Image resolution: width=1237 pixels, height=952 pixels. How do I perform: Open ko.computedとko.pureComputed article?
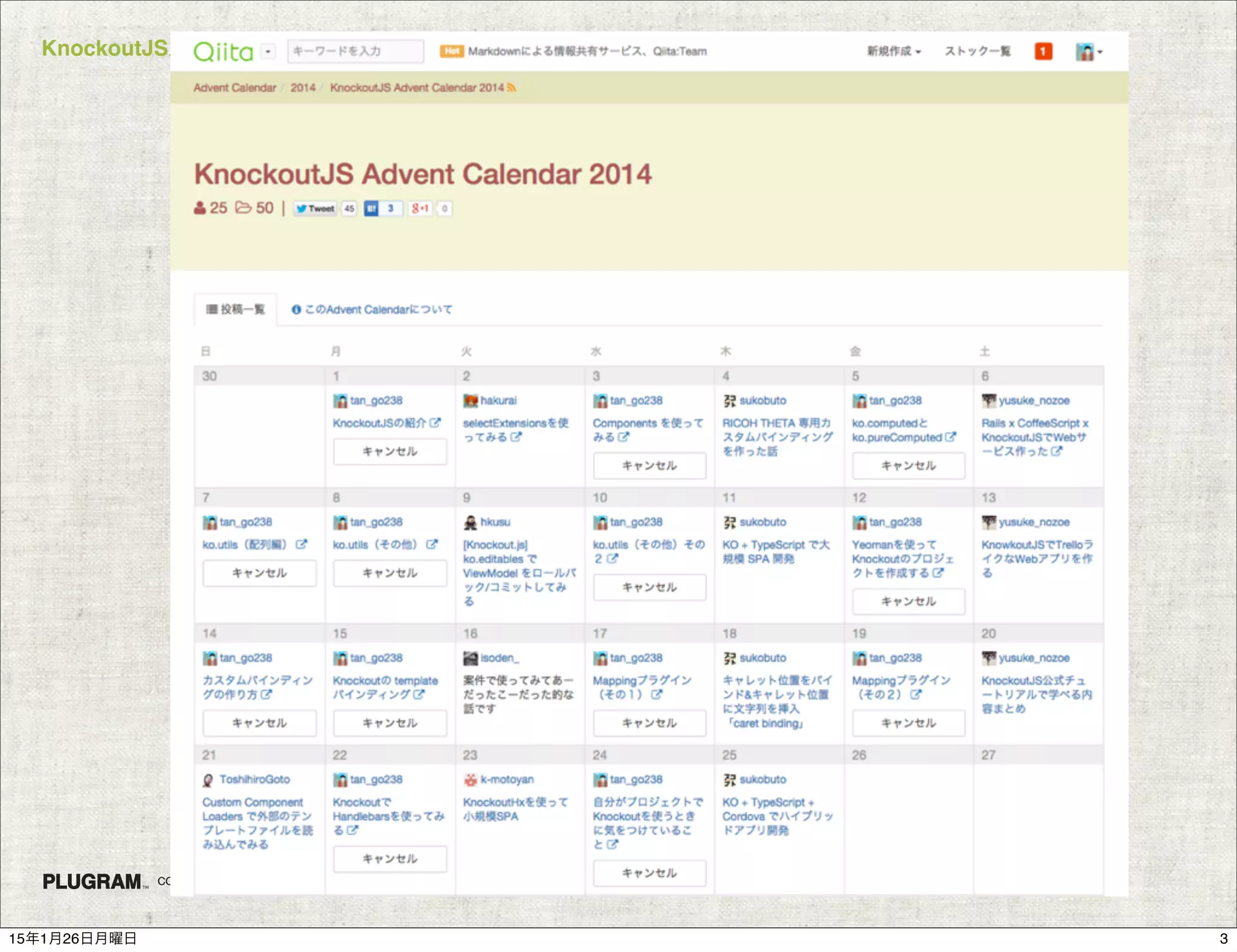point(904,429)
